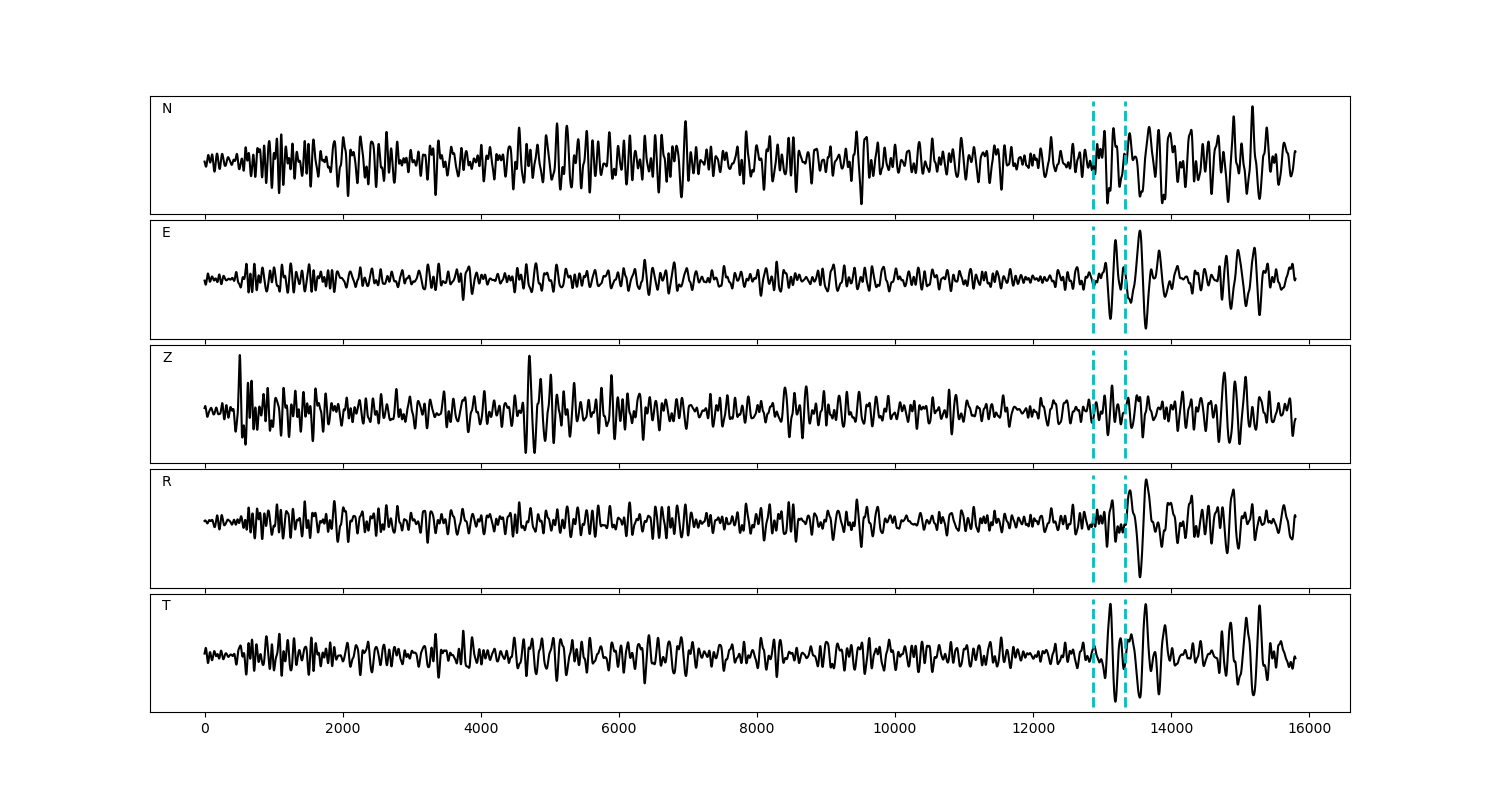
Task: Select the 10000 x-axis tick label
Action: click(895, 730)
